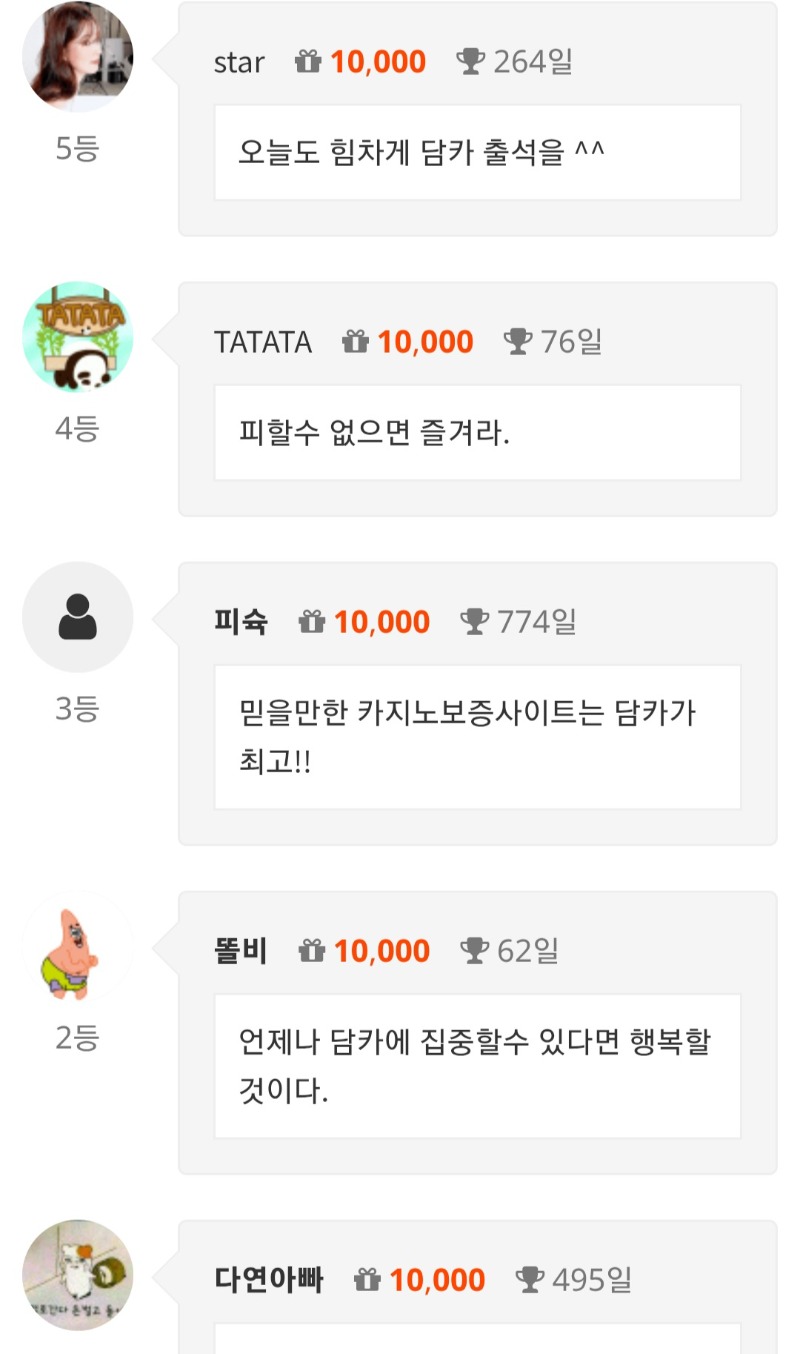Open the TATATA username link

(263, 342)
